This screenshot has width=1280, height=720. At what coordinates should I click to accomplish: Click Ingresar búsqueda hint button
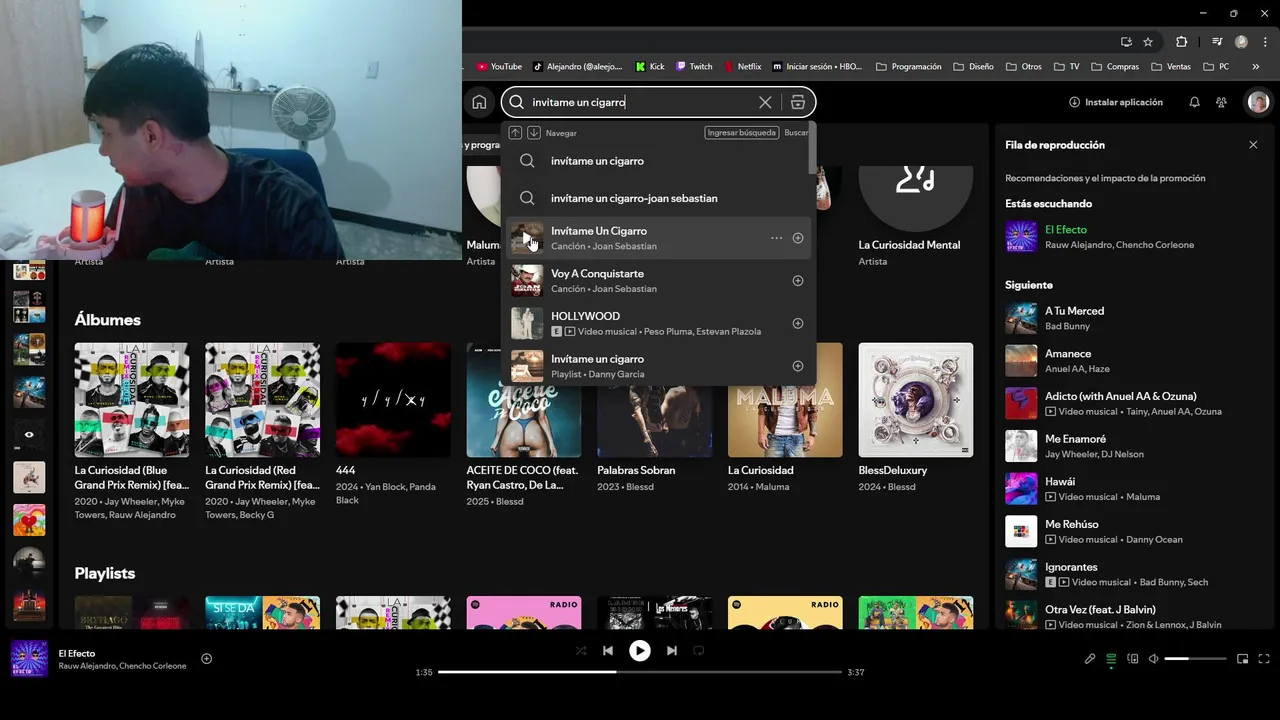pyautogui.click(x=742, y=132)
